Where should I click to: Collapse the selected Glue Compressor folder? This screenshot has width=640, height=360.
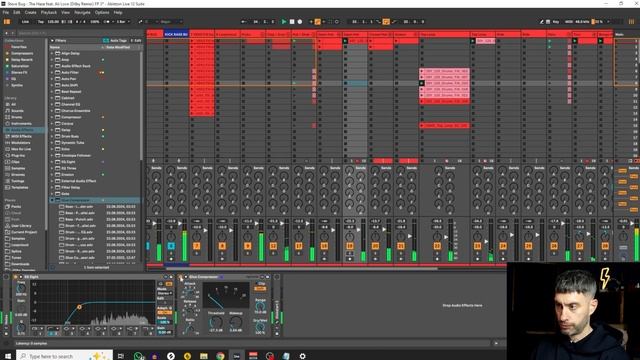tap(52, 200)
